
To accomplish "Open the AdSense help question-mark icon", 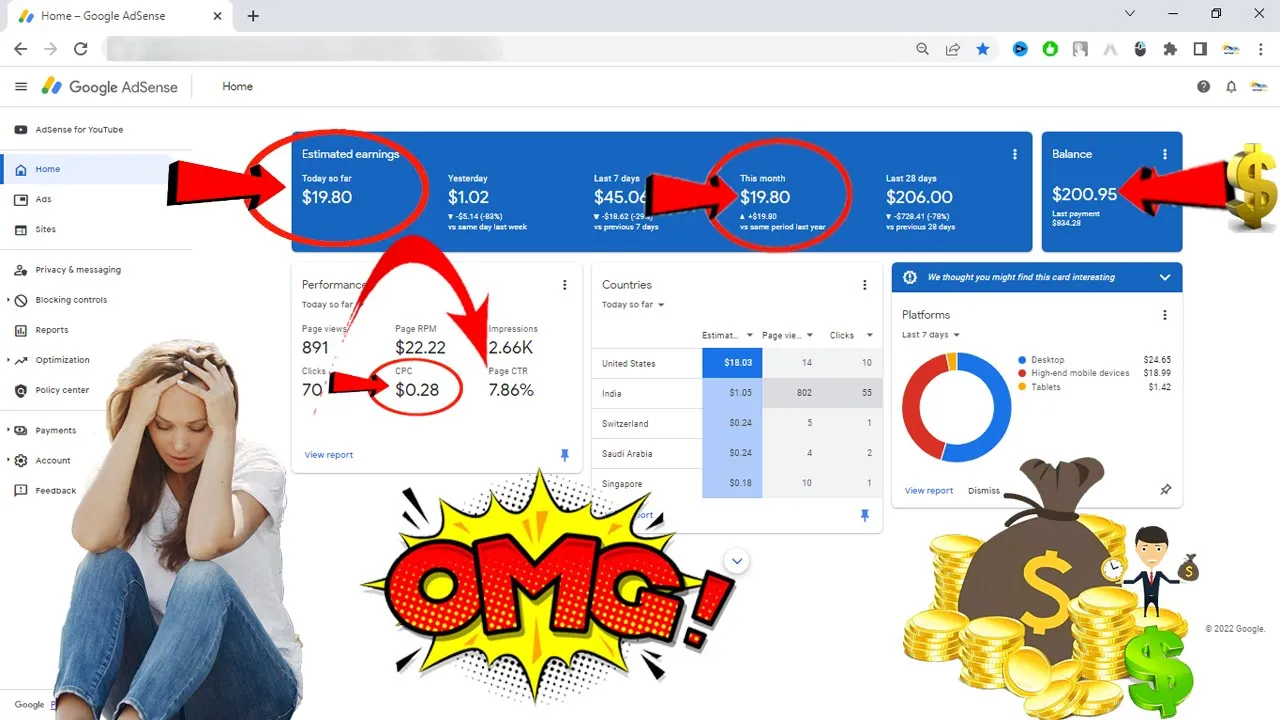I will tap(1204, 87).
